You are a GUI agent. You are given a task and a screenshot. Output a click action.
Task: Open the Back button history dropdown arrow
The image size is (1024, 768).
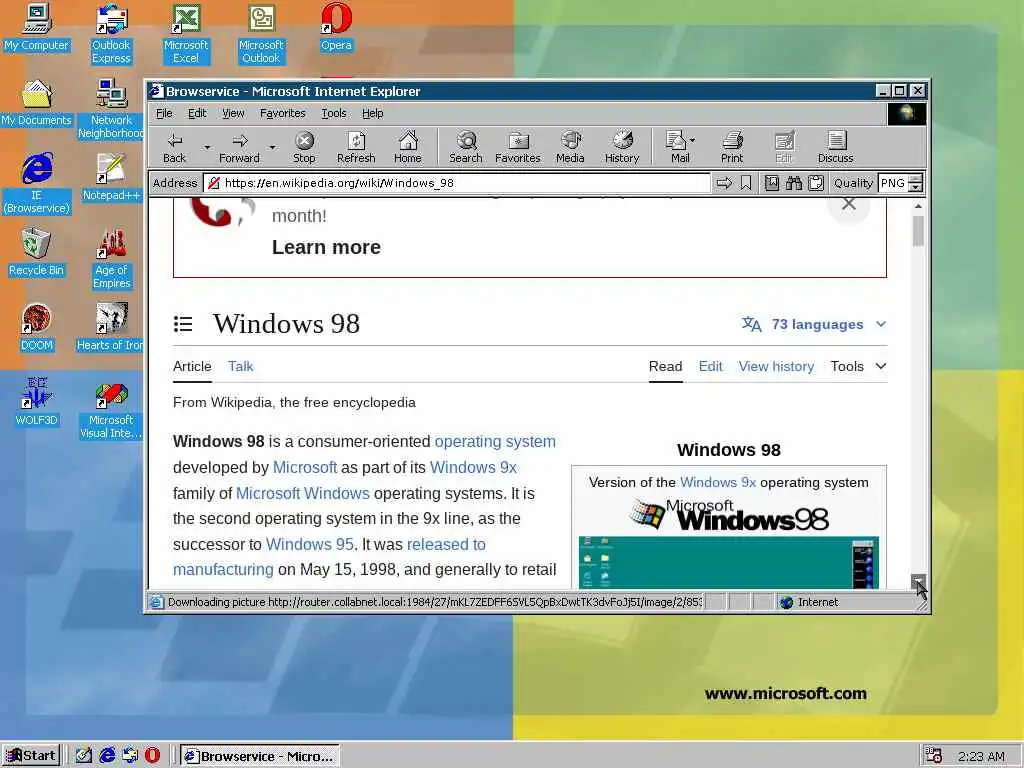pos(207,148)
